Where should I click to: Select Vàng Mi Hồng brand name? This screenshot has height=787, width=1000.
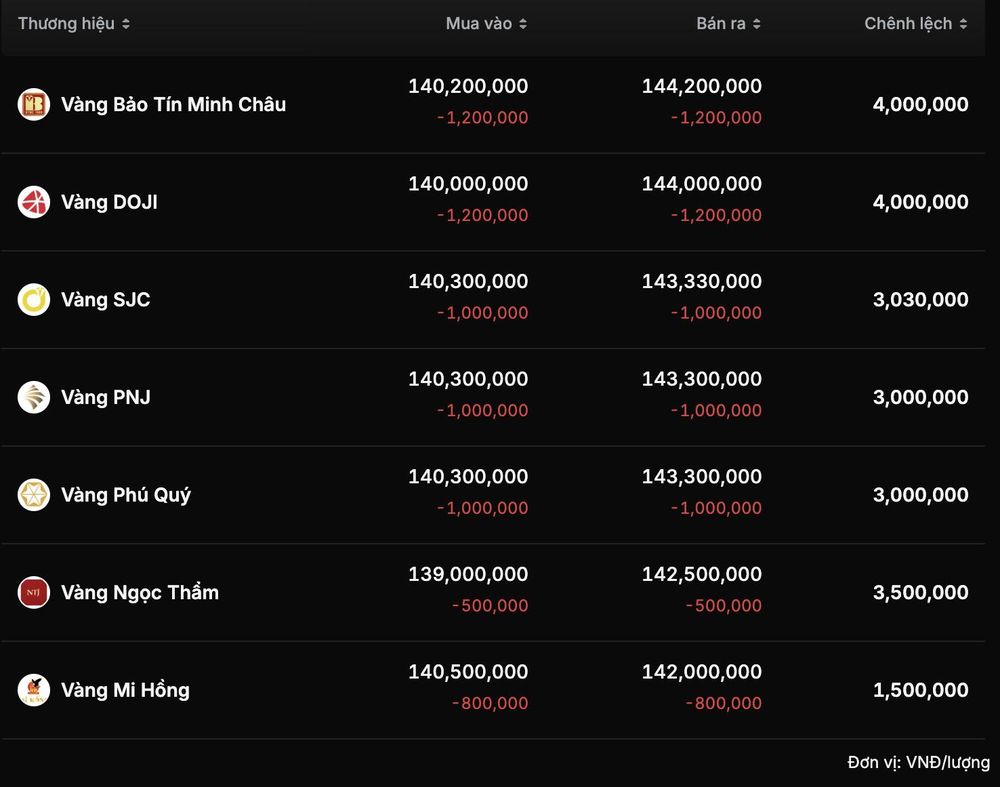pyautogui.click(x=126, y=690)
